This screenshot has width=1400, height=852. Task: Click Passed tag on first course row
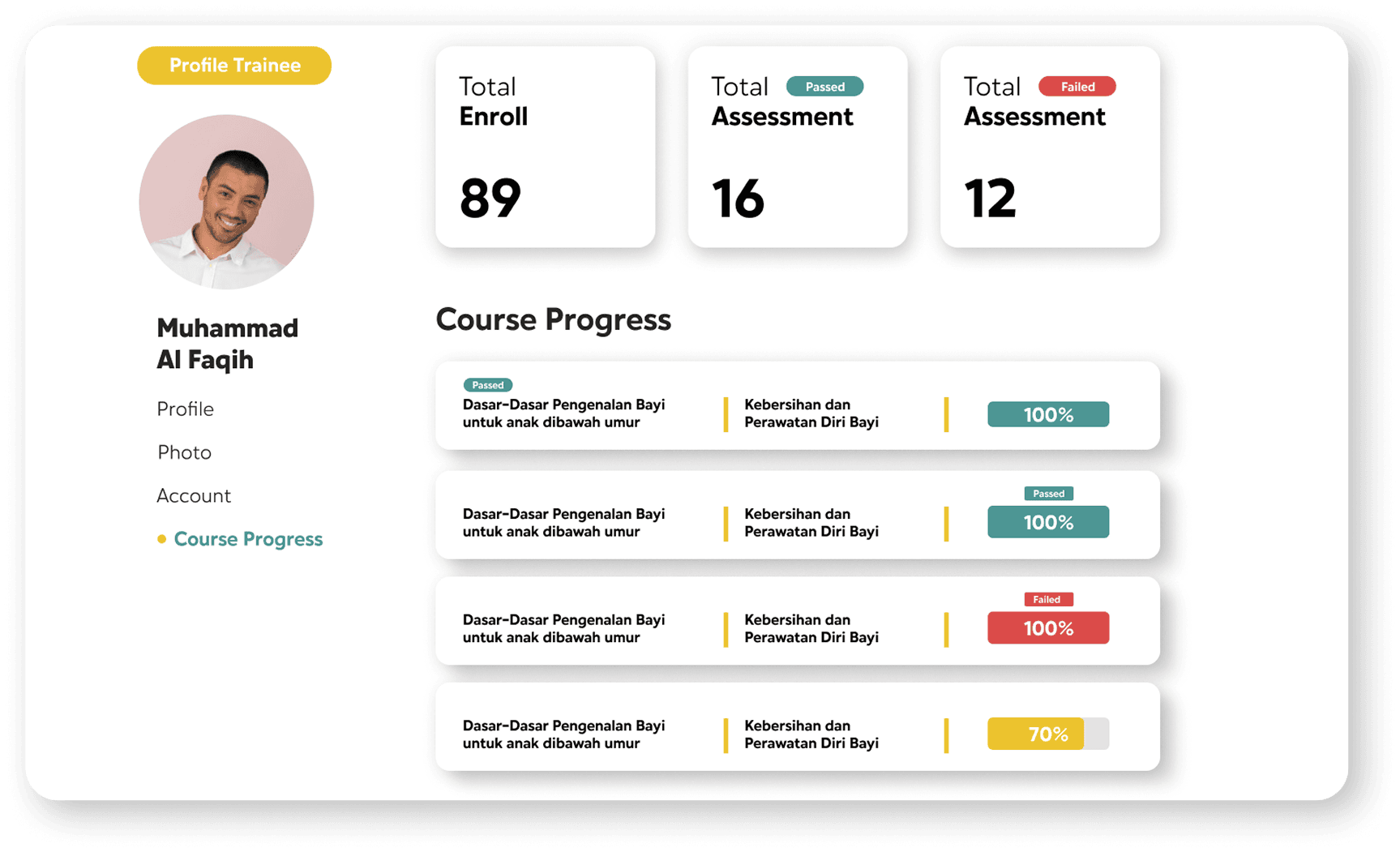click(487, 385)
